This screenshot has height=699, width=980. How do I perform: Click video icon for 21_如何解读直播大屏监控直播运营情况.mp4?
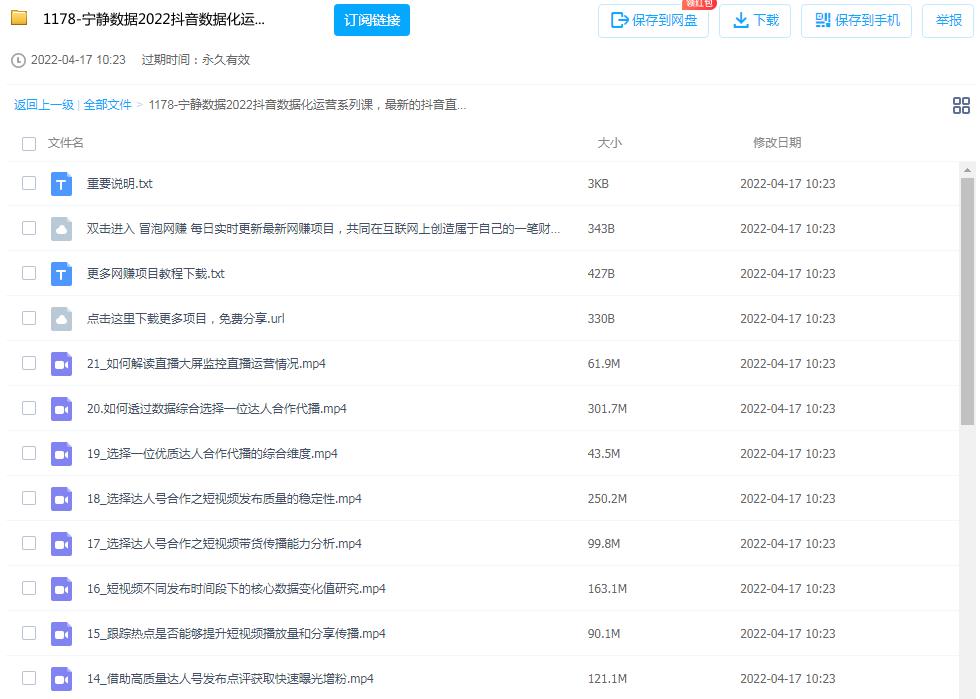(x=61, y=364)
